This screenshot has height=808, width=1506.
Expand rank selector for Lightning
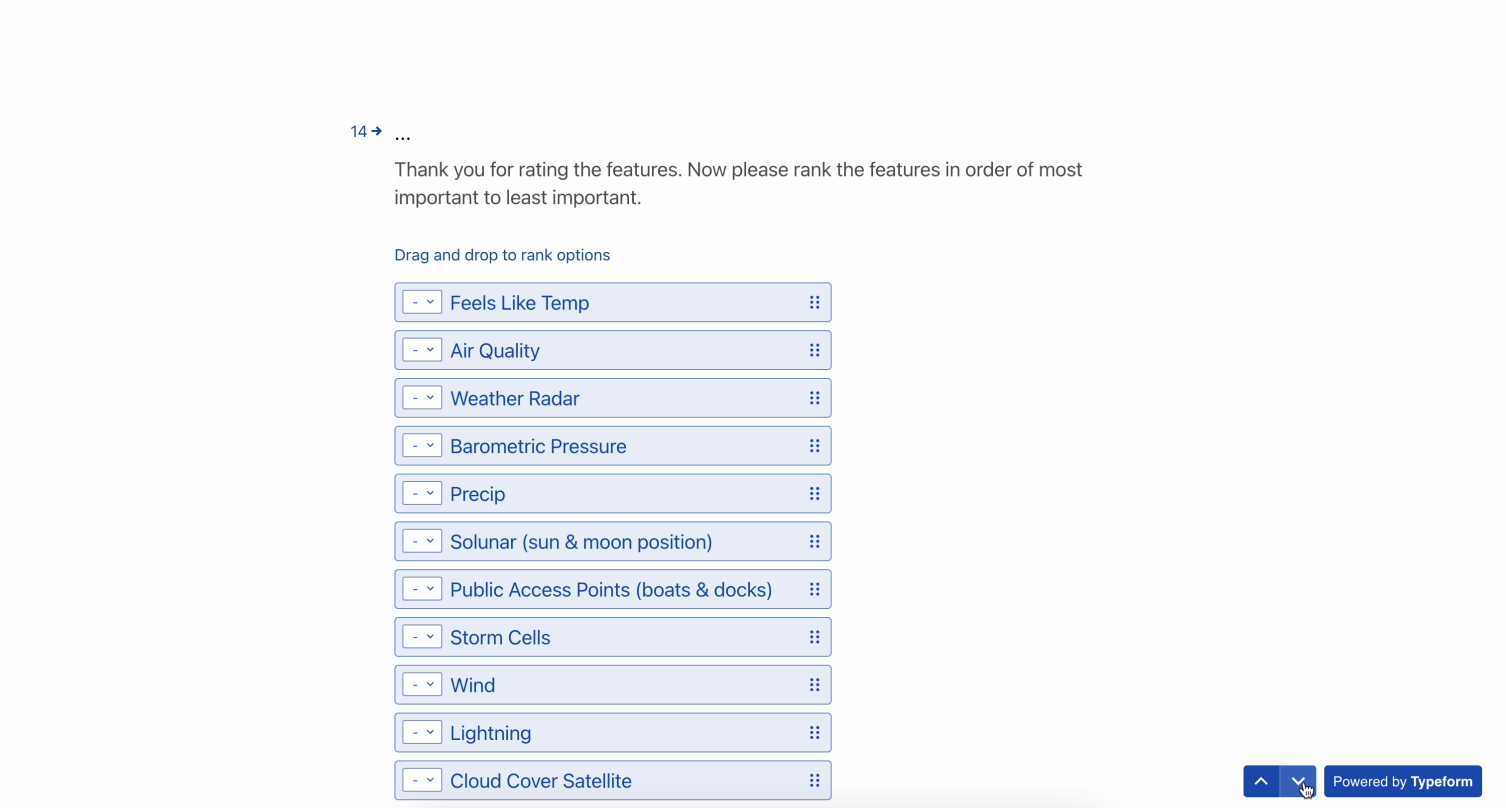(x=422, y=733)
